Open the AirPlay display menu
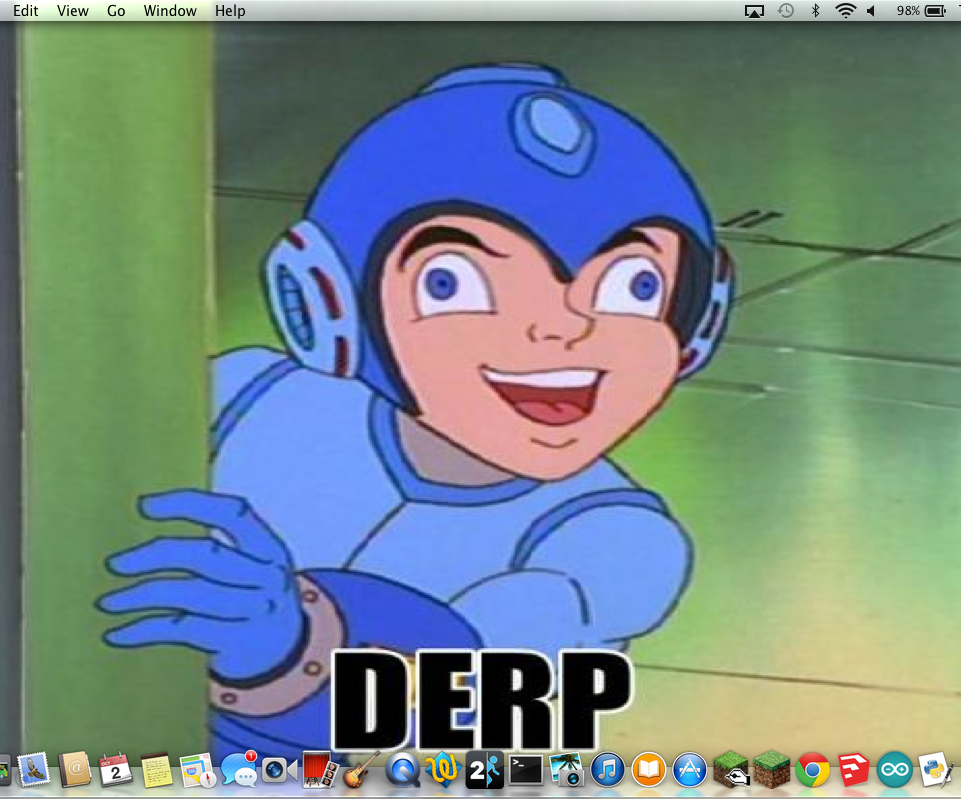 click(x=754, y=11)
